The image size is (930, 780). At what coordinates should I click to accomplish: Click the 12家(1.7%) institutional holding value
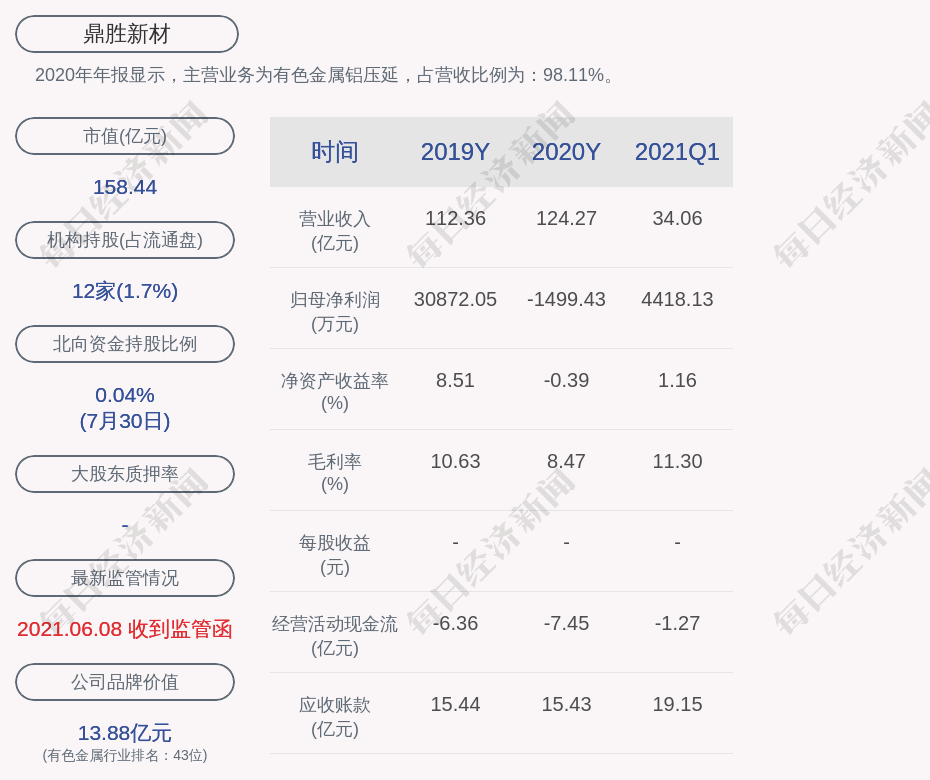[125, 291]
